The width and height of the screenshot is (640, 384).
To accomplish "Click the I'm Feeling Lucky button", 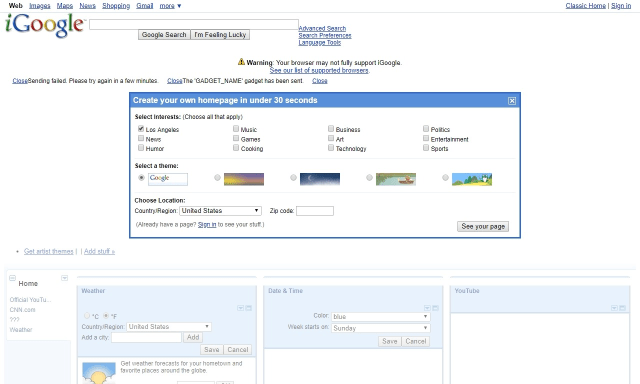I will point(220,35).
